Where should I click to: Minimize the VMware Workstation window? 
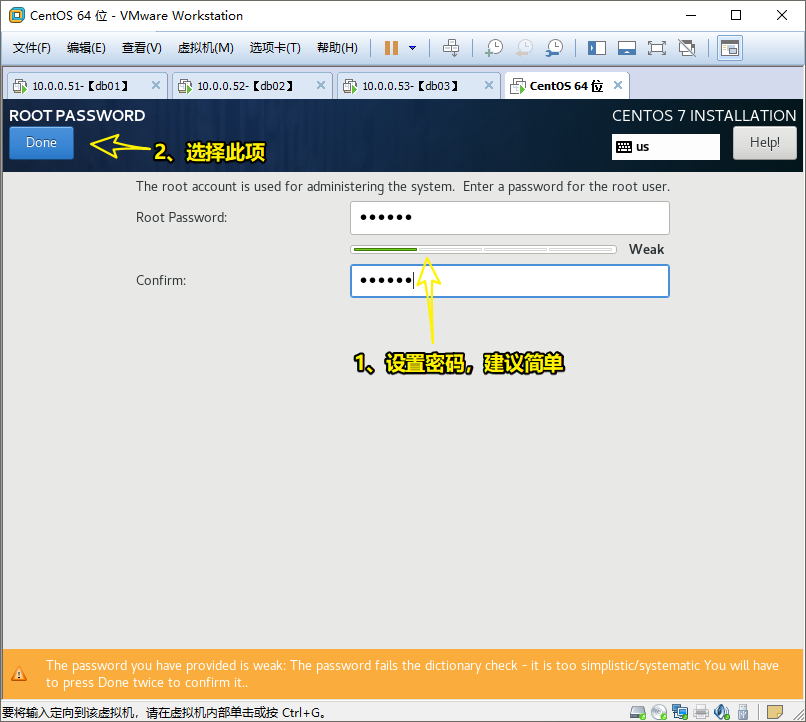[690, 15]
